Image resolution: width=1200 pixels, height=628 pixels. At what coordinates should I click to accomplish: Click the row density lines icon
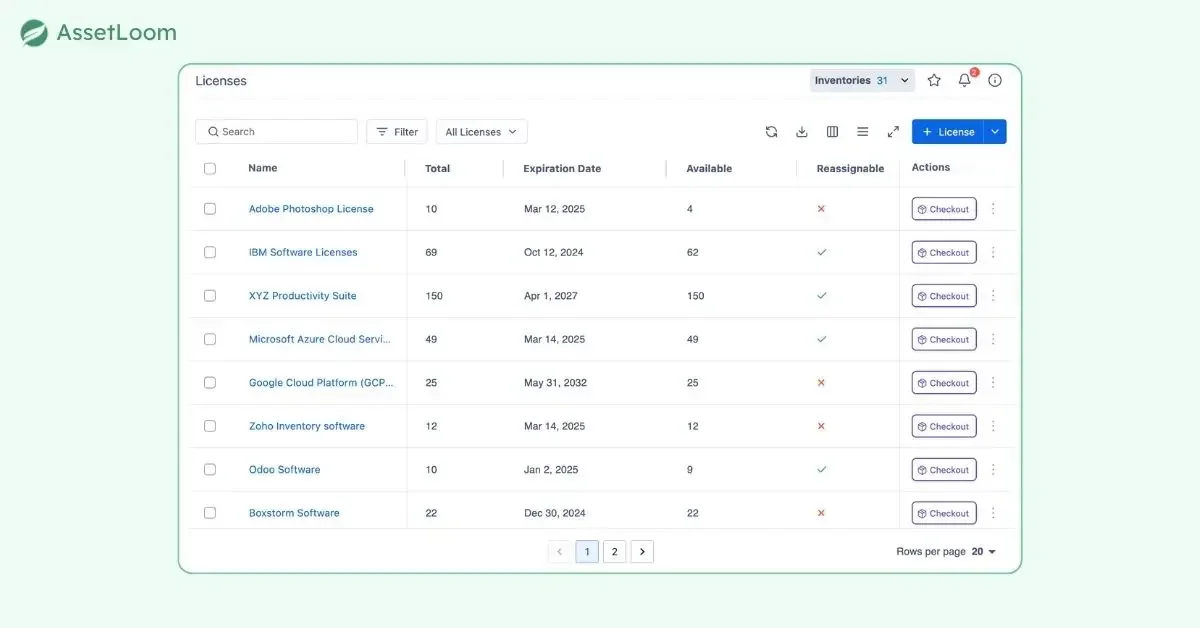coord(863,132)
